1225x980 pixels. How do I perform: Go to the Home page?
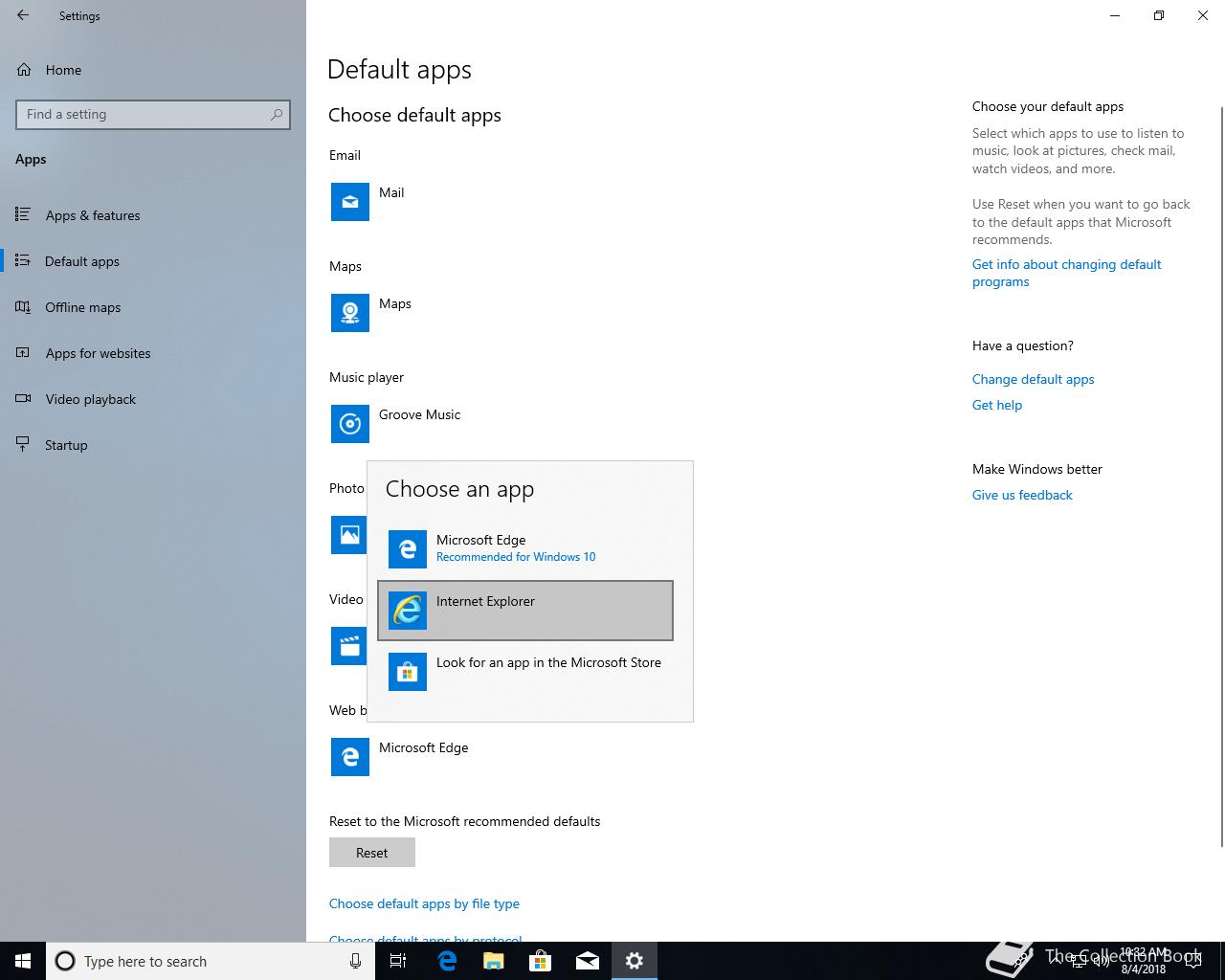[153, 70]
